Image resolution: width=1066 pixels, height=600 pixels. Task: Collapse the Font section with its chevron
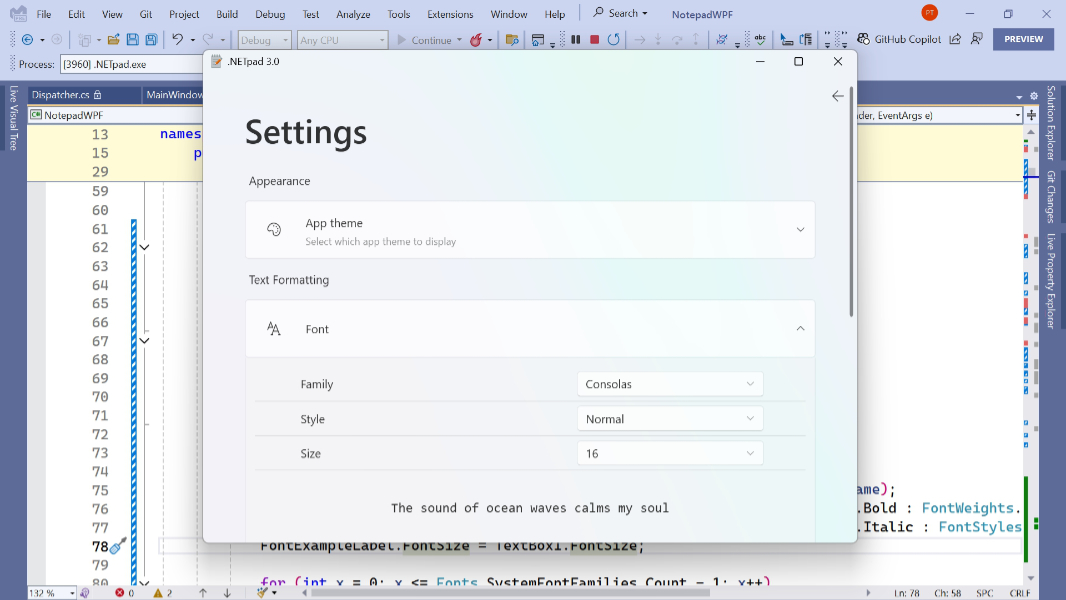coord(800,328)
